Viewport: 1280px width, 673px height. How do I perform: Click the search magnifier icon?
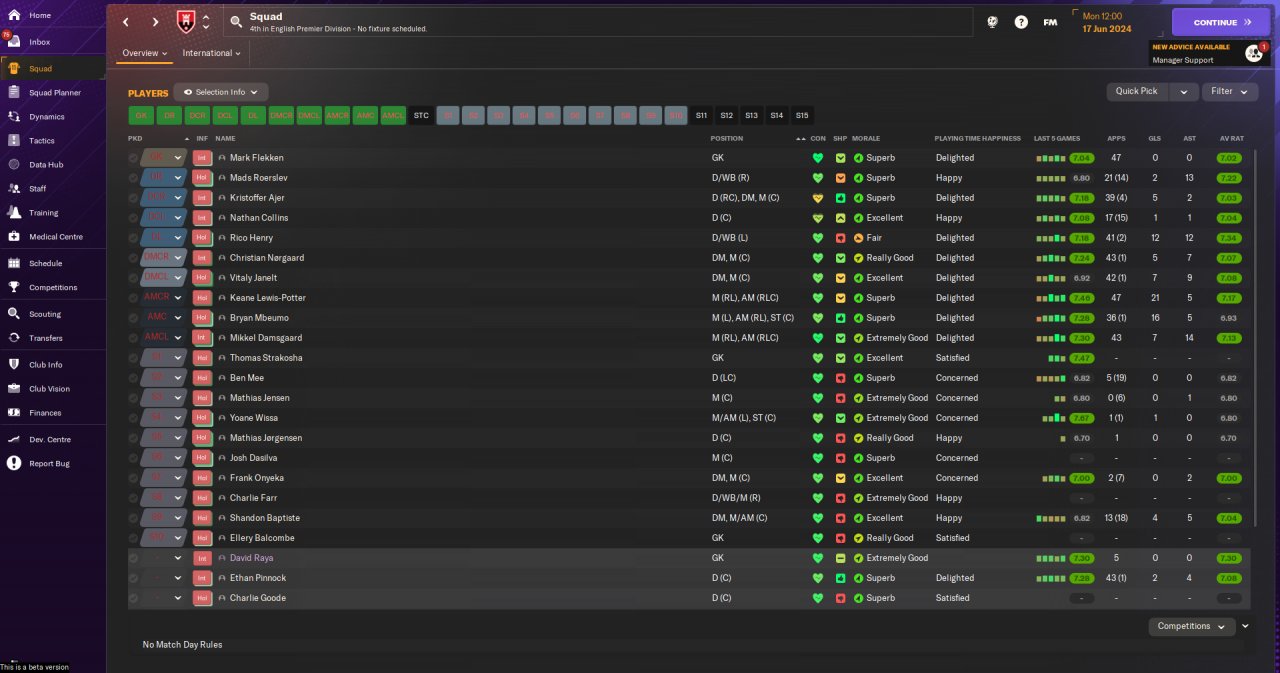click(235, 21)
